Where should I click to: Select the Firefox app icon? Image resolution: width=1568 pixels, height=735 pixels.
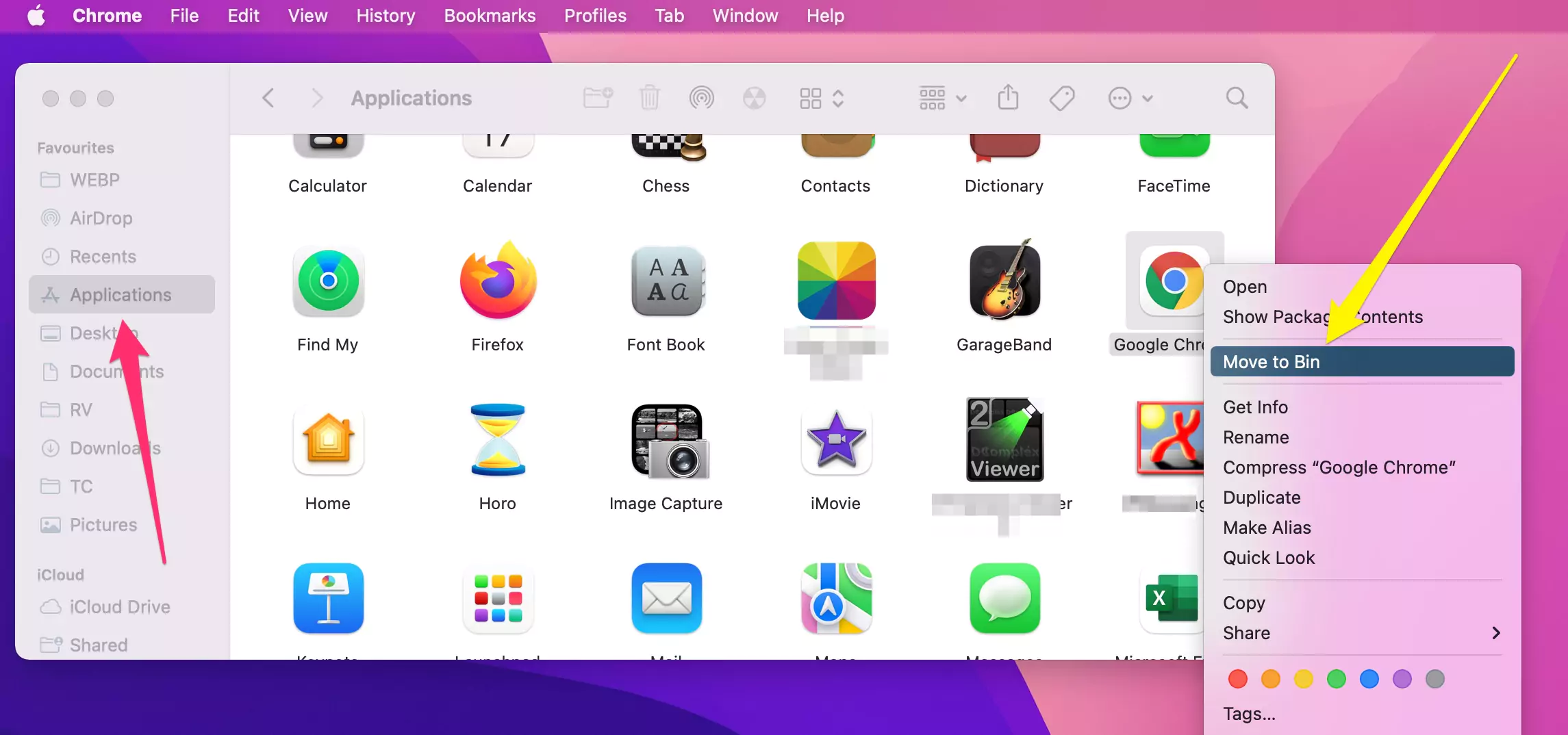(x=498, y=280)
